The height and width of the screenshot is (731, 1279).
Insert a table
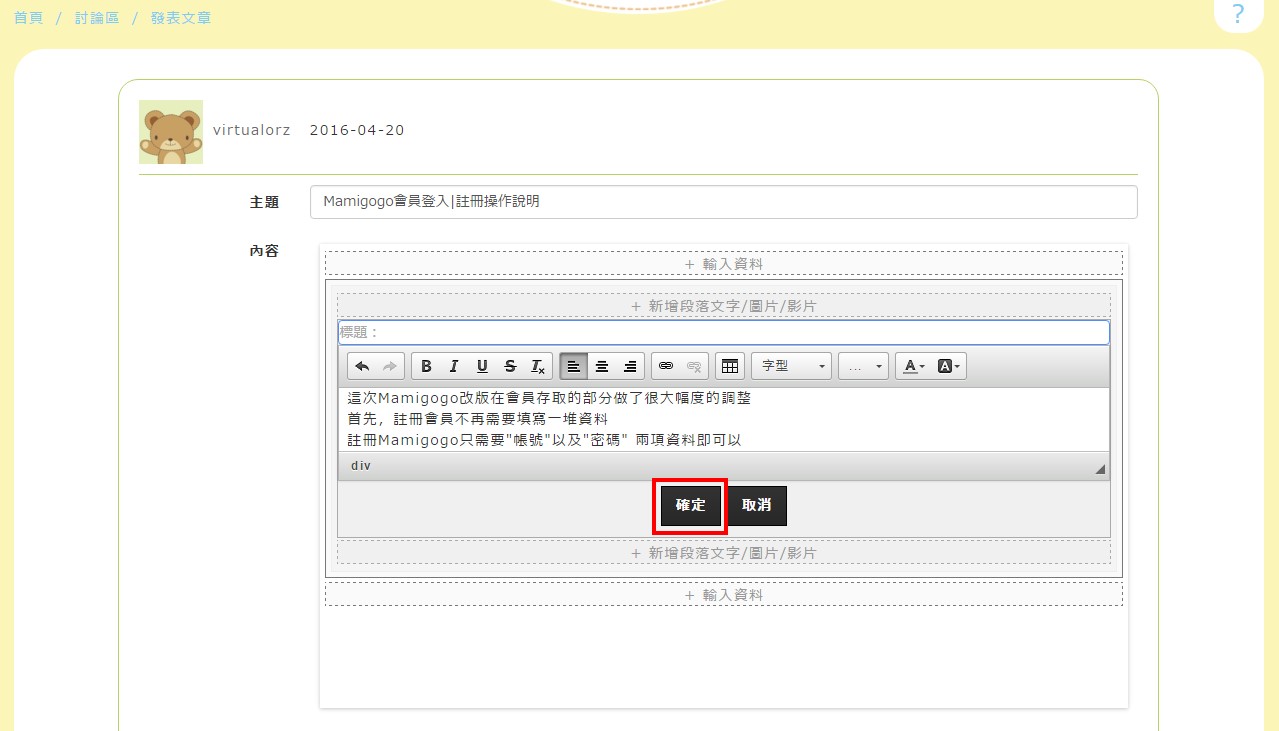click(x=730, y=366)
